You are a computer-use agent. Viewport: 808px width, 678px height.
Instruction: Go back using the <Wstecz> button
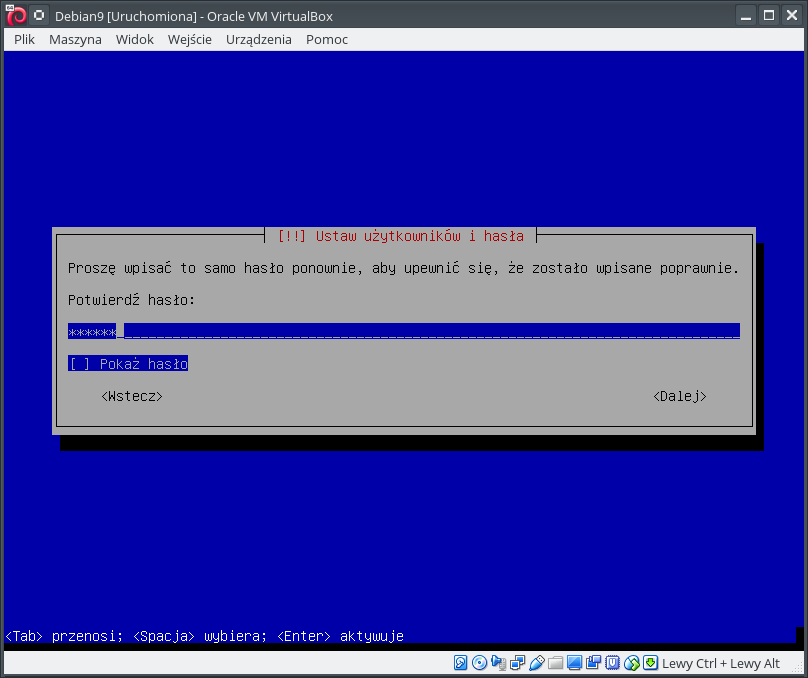(x=132, y=397)
